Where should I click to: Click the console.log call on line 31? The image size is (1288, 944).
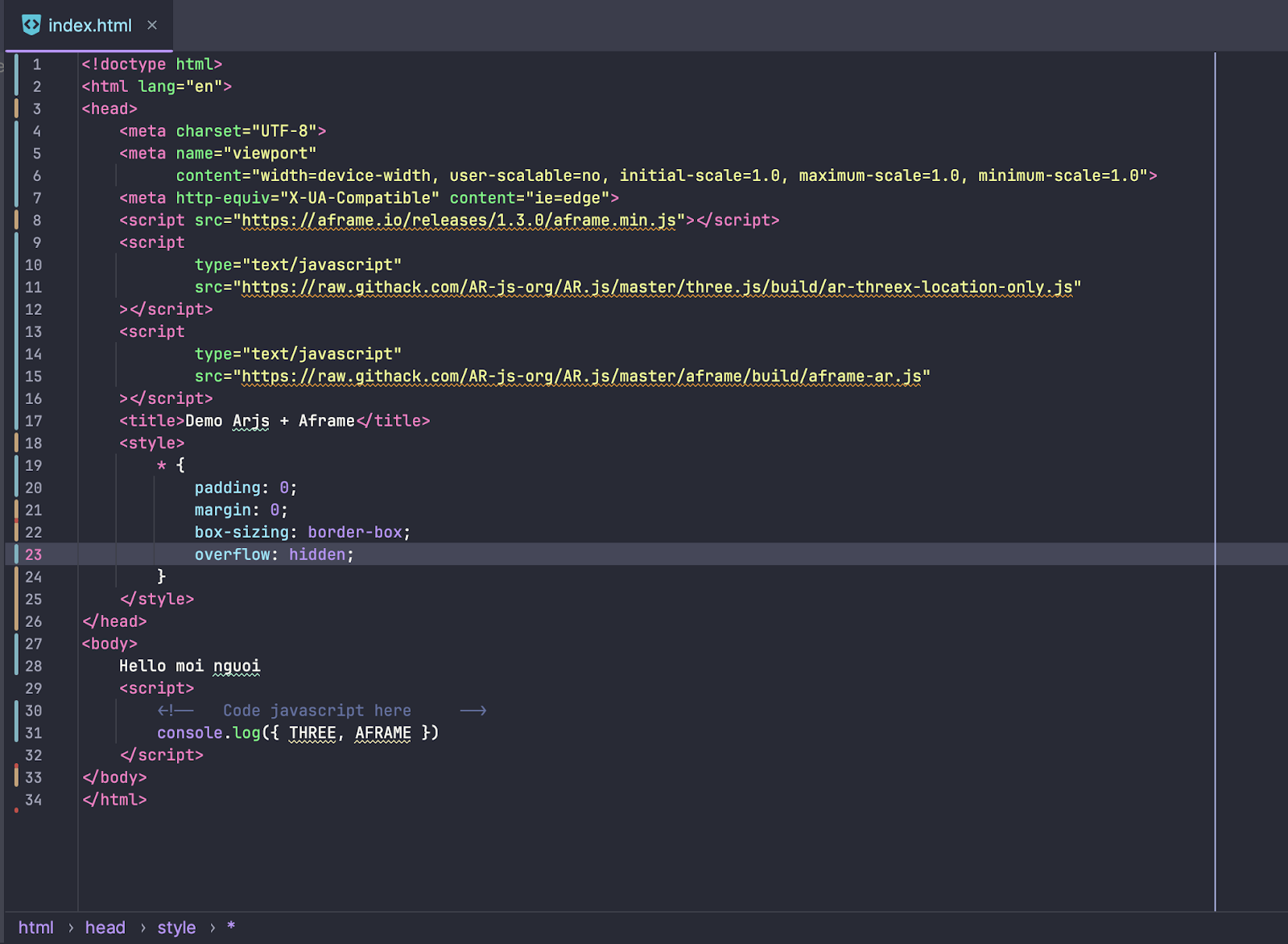208,733
